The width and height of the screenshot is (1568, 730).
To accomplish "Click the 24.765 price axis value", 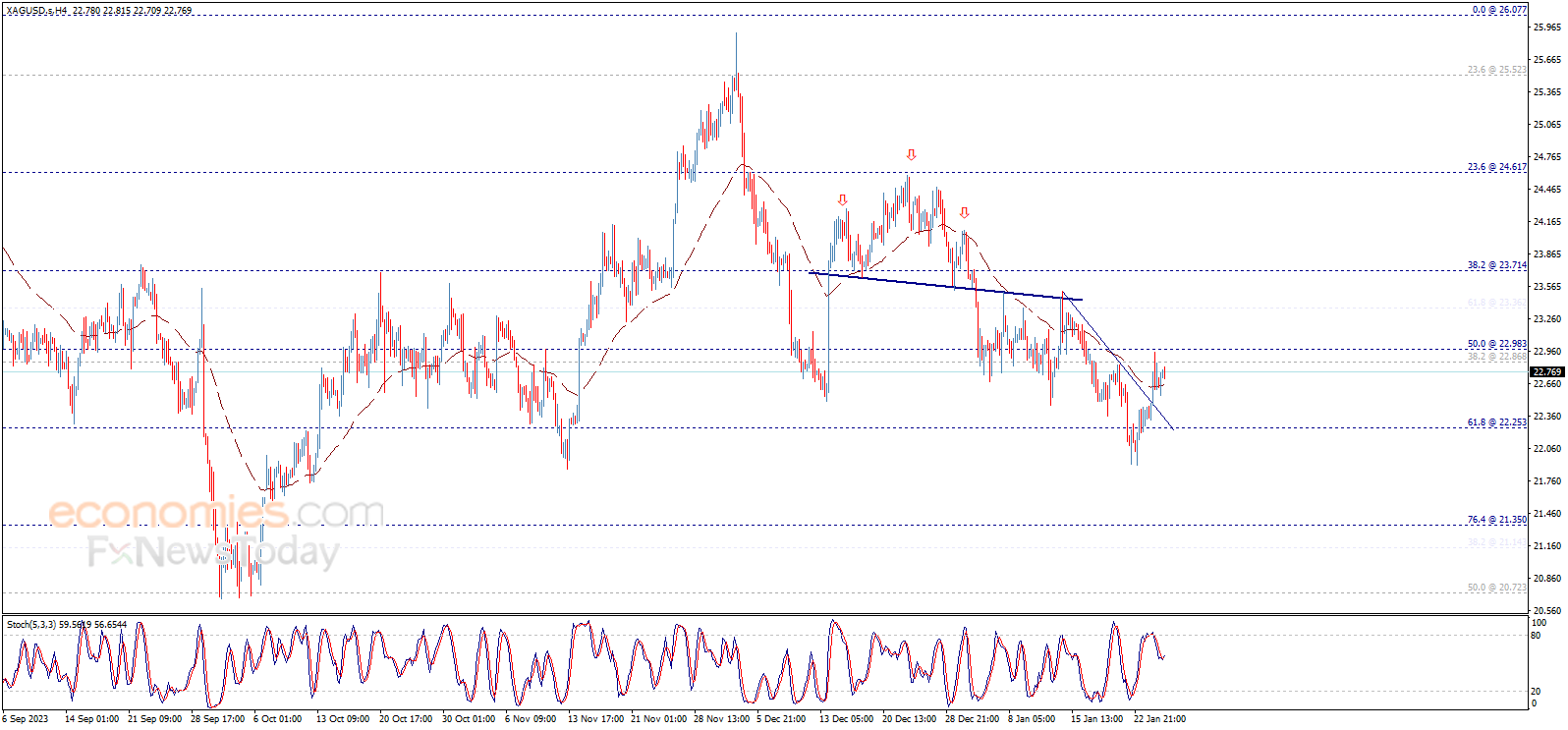I will [x=1546, y=157].
